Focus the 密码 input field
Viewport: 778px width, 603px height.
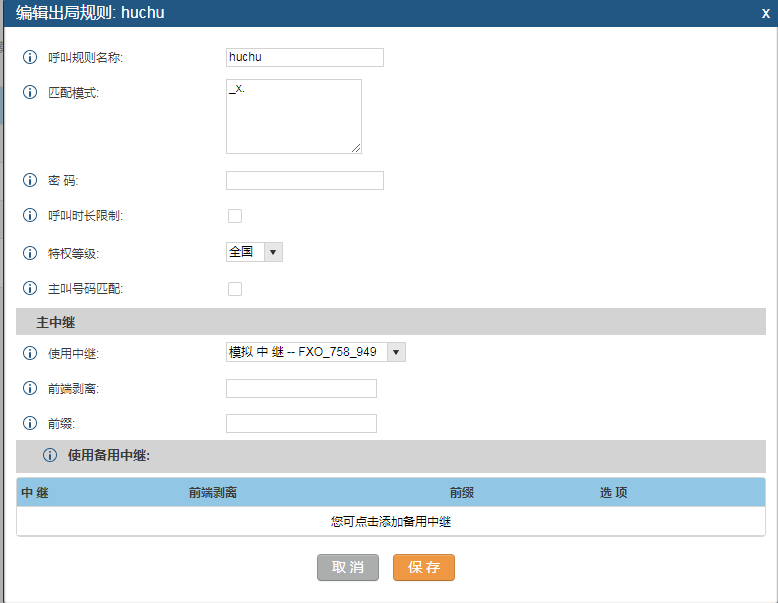click(304, 180)
